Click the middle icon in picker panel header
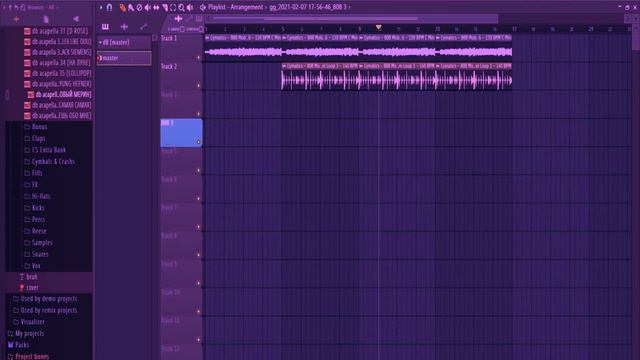Image resolution: width=640 pixels, height=360 pixels. 124,27
